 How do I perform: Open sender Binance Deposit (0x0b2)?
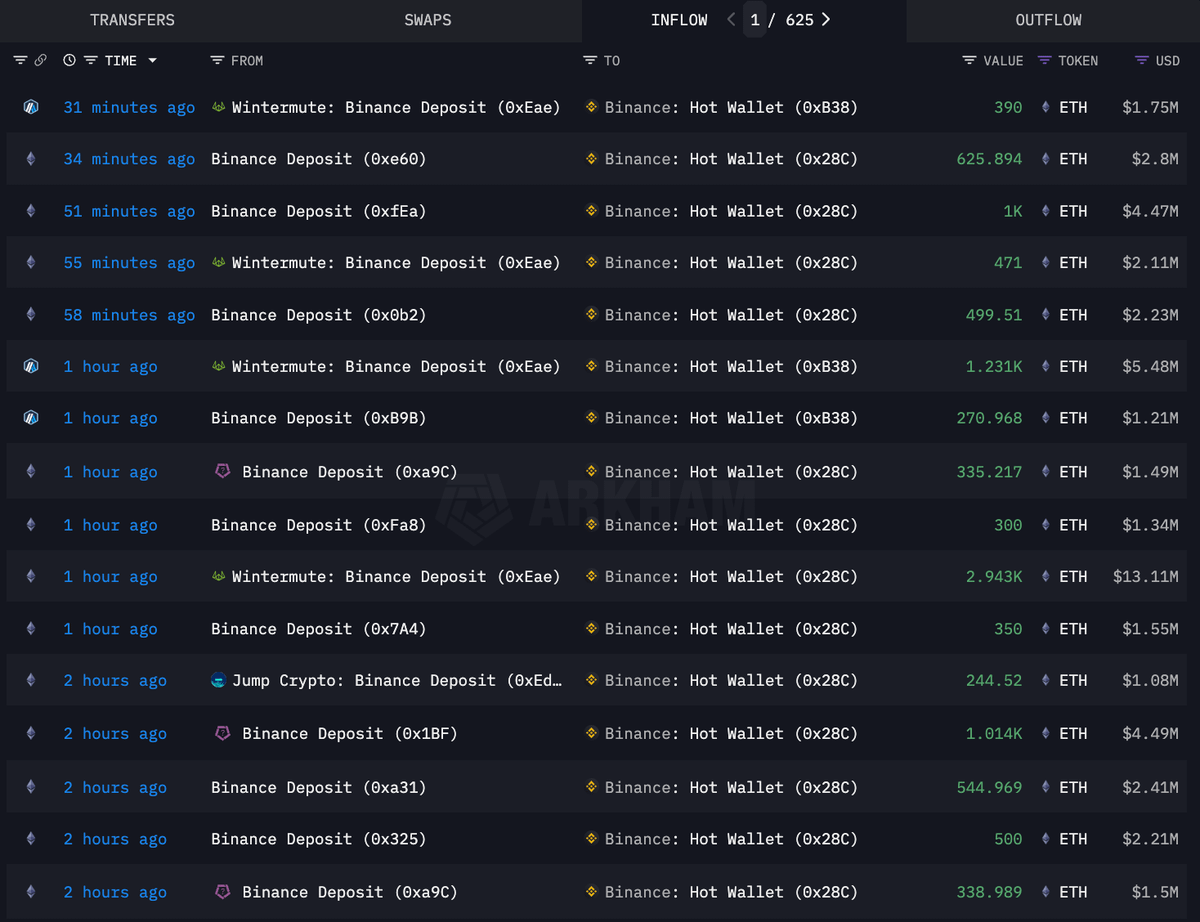pyautogui.click(x=319, y=315)
